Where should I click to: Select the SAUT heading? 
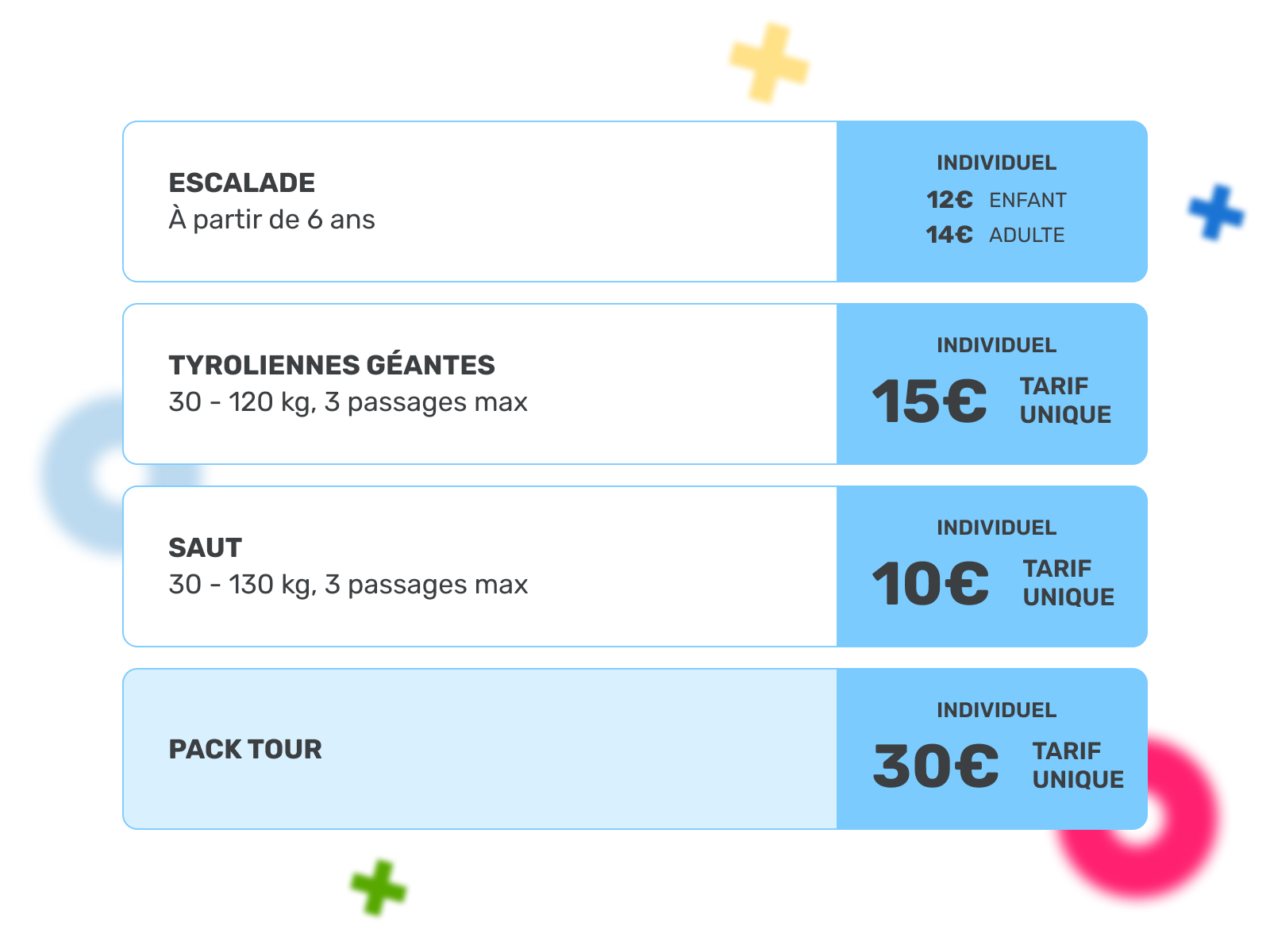coord(205,547)
